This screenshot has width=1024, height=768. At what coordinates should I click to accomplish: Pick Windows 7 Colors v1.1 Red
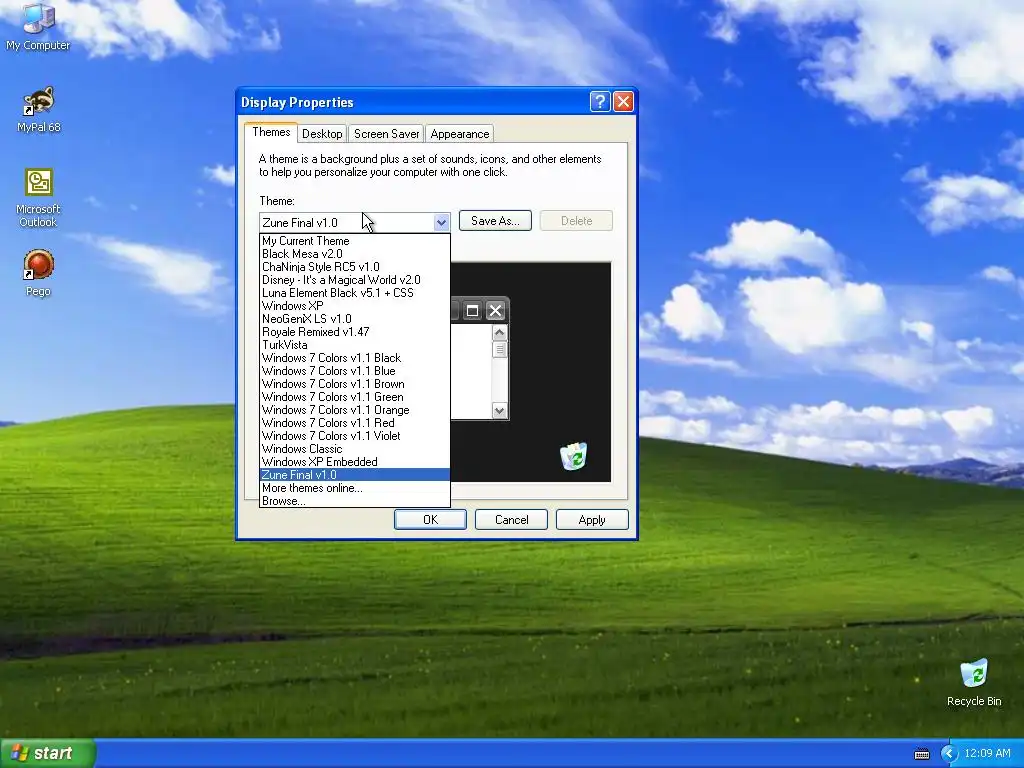point(355,423)
